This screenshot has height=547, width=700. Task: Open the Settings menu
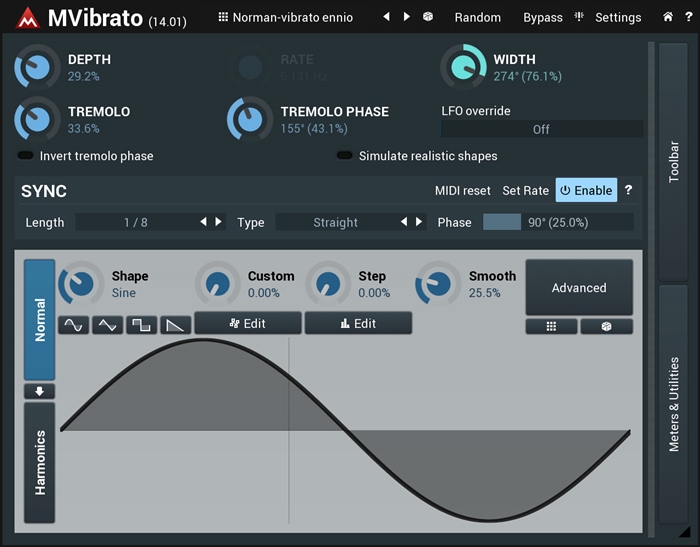617,17
